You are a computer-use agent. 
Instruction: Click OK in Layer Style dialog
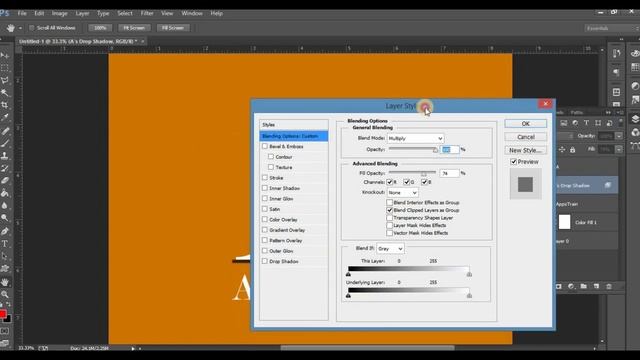525,123
